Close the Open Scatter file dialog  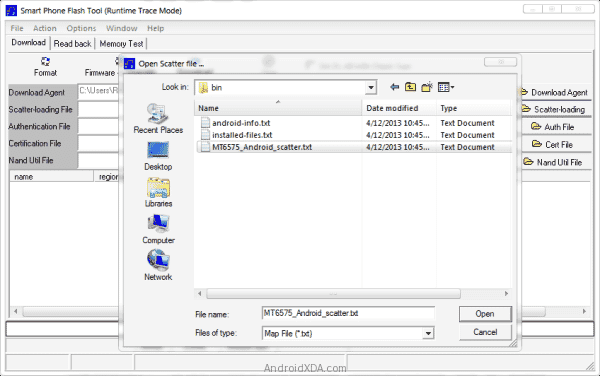coord(501,62)
